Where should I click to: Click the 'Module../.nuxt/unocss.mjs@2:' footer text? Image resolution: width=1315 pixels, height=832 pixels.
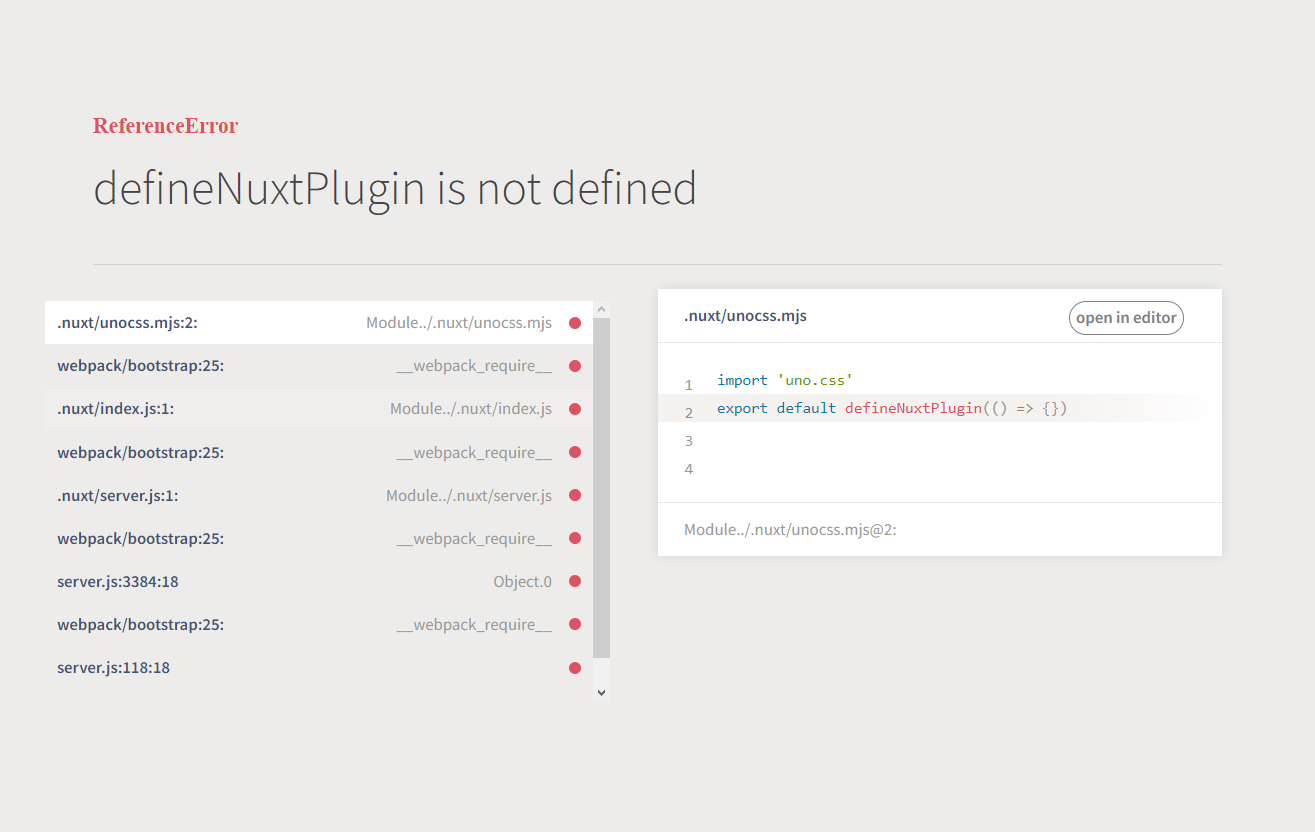click(790, 529)
